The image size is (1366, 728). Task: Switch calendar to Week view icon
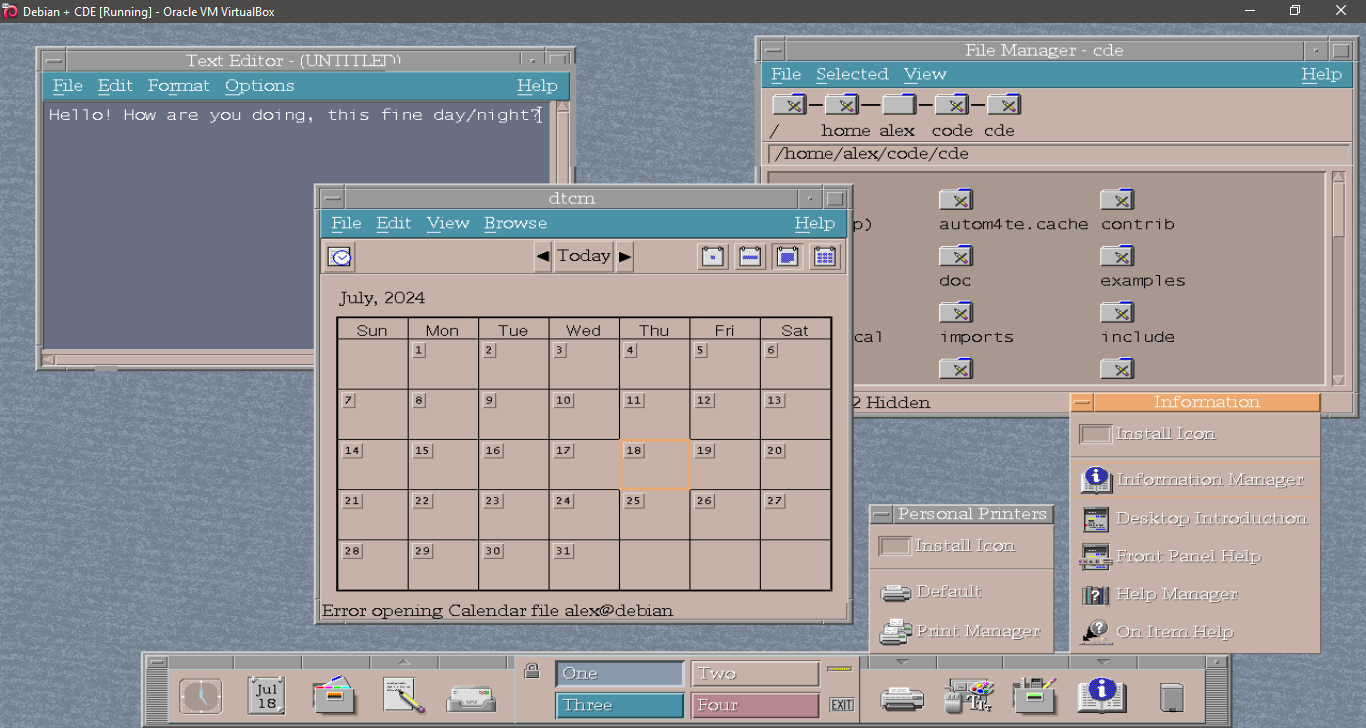tap(750, 257)
